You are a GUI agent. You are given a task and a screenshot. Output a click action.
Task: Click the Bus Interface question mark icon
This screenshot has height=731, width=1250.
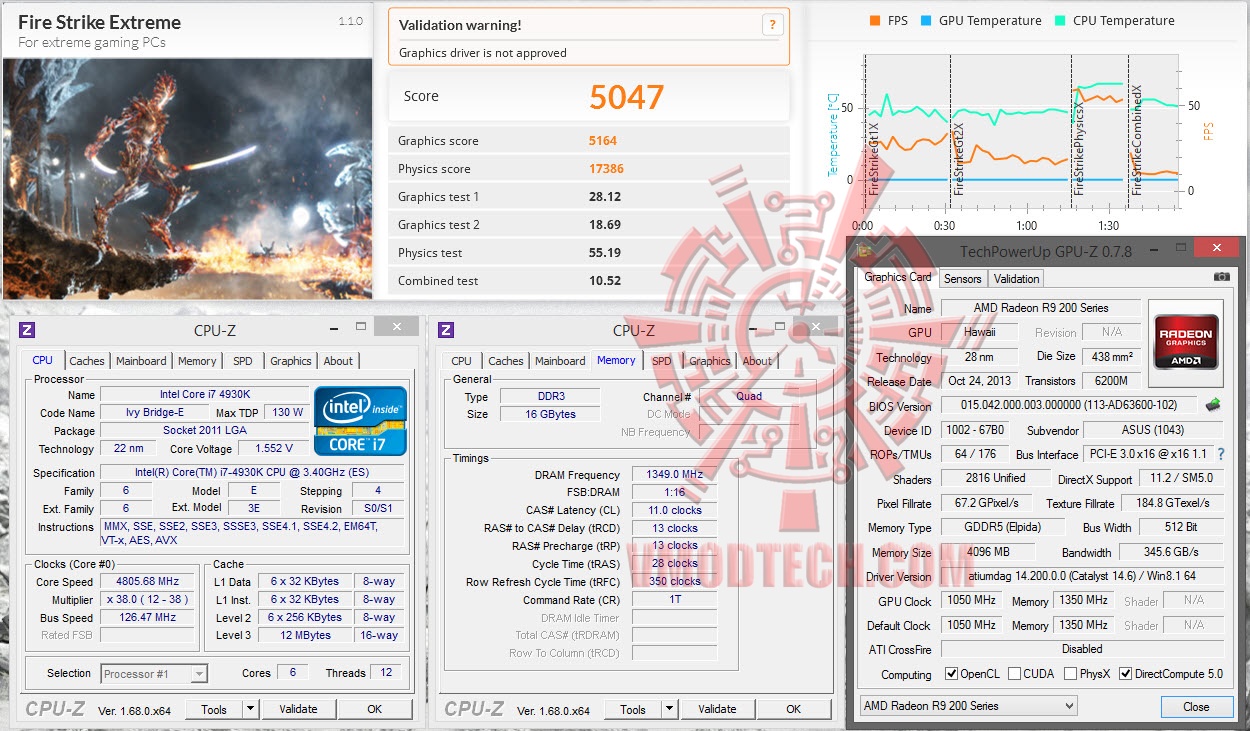click(x=1221, y=454)
